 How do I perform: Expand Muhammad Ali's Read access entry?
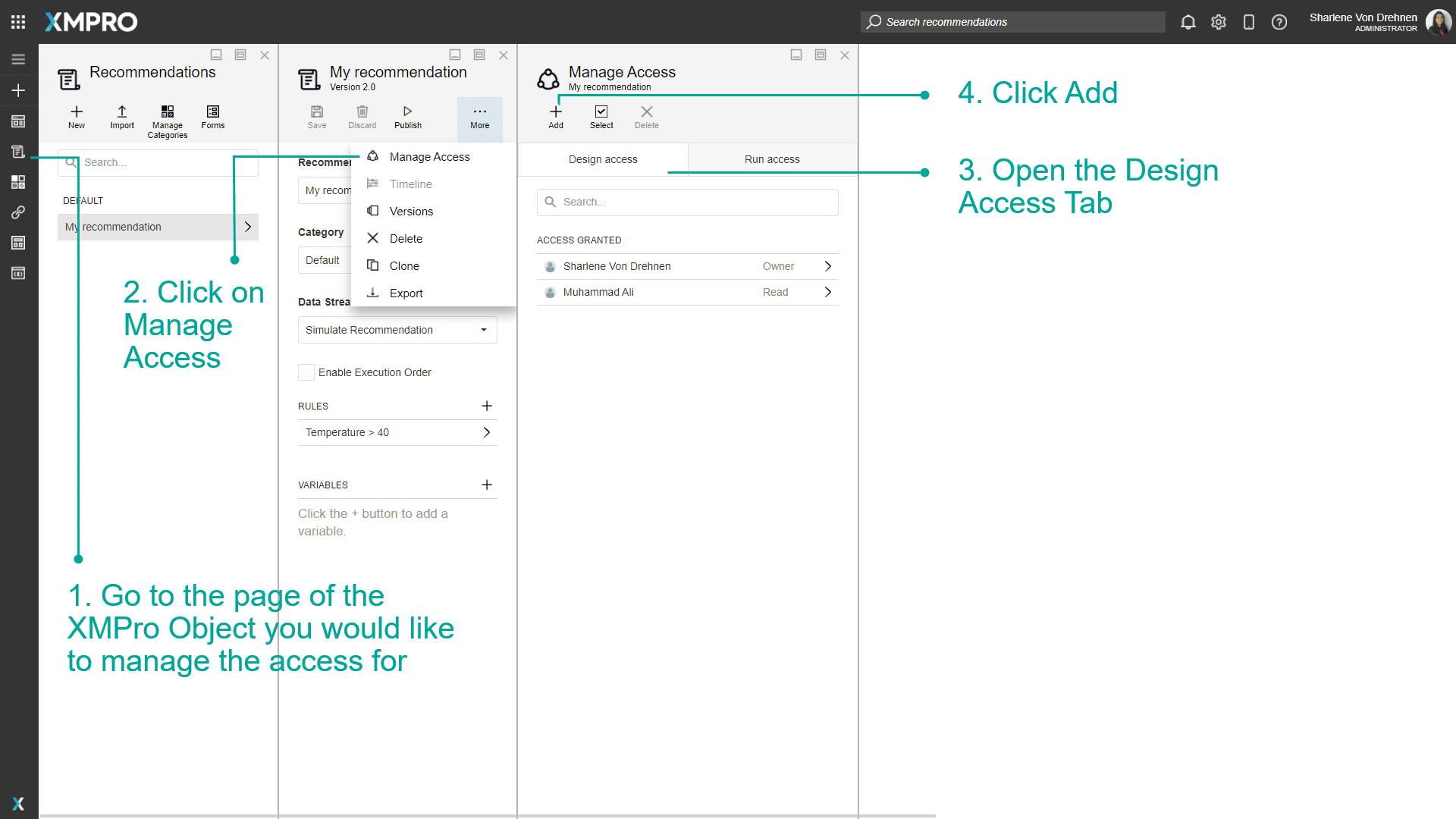827,292
